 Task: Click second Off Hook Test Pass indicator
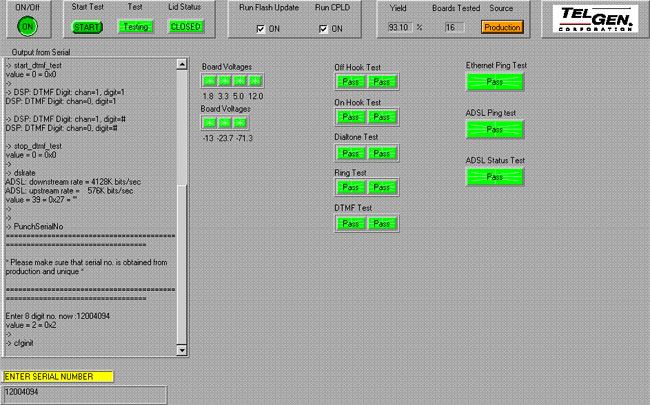[382, 82]
